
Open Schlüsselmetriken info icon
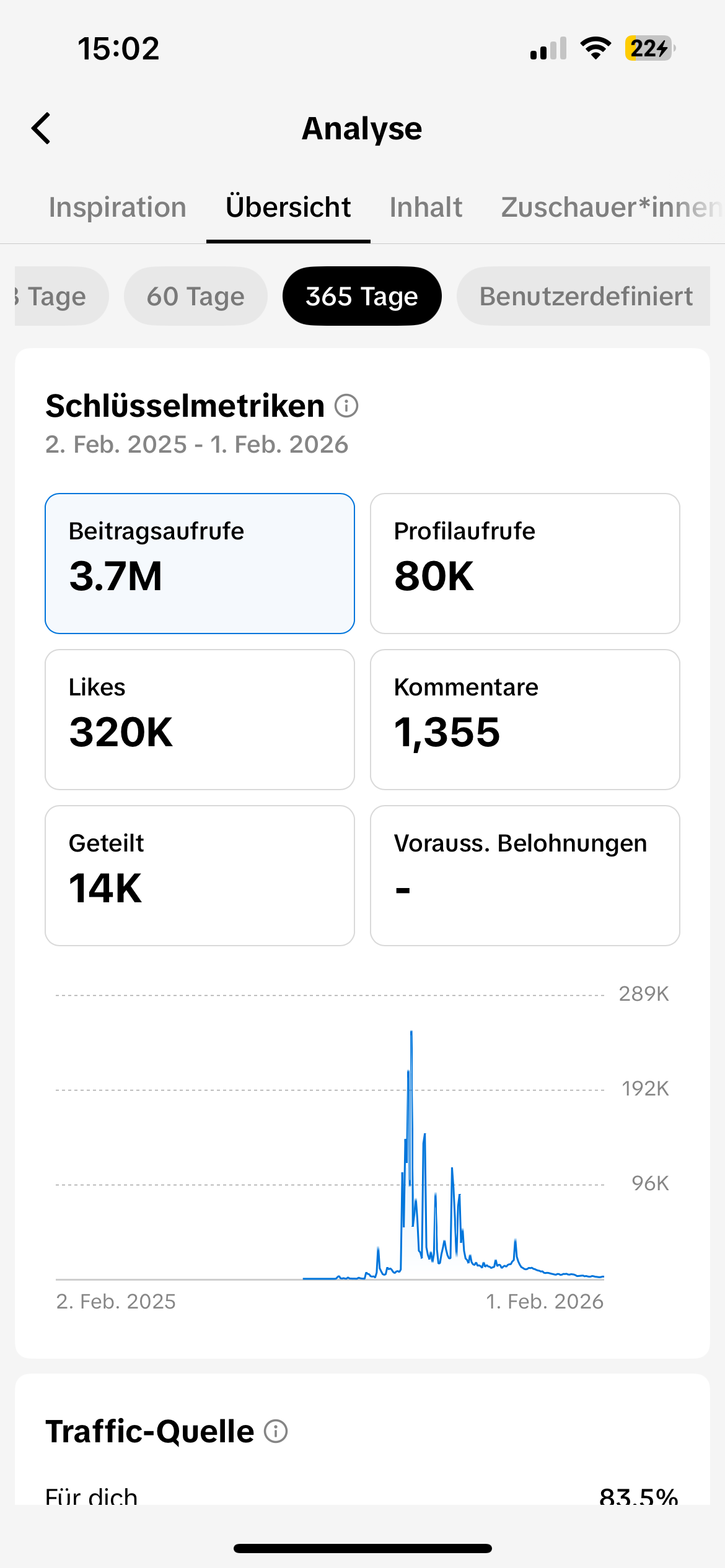point(346,406)
